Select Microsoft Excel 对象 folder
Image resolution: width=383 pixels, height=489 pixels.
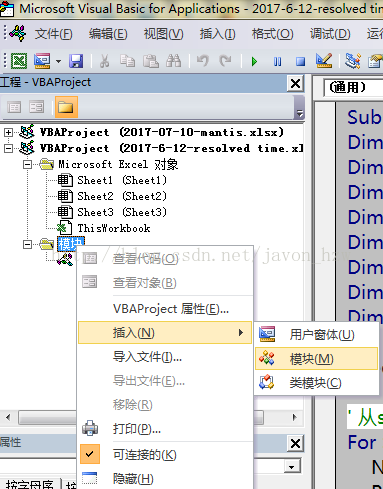118,164
